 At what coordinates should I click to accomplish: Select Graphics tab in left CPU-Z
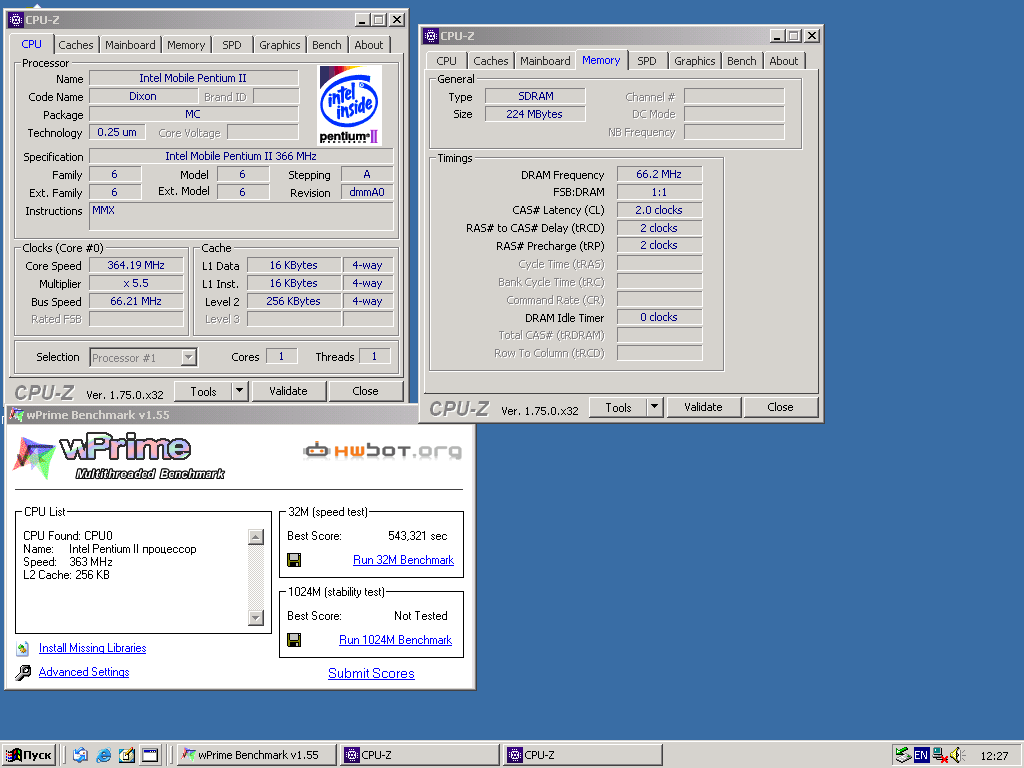pyautogui.click(x=280, y=45)
